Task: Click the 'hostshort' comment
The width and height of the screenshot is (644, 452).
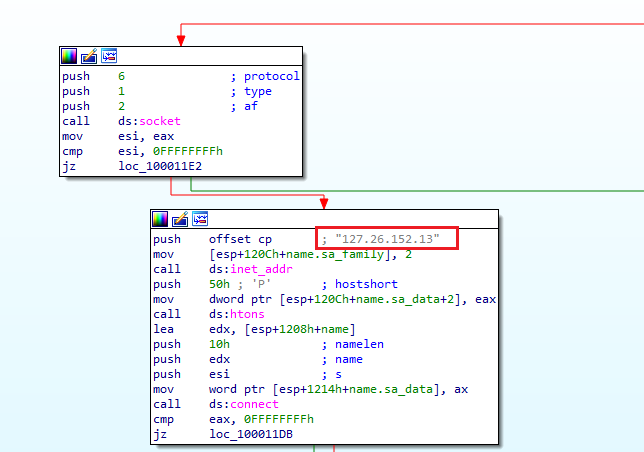Action: point(366,284)
